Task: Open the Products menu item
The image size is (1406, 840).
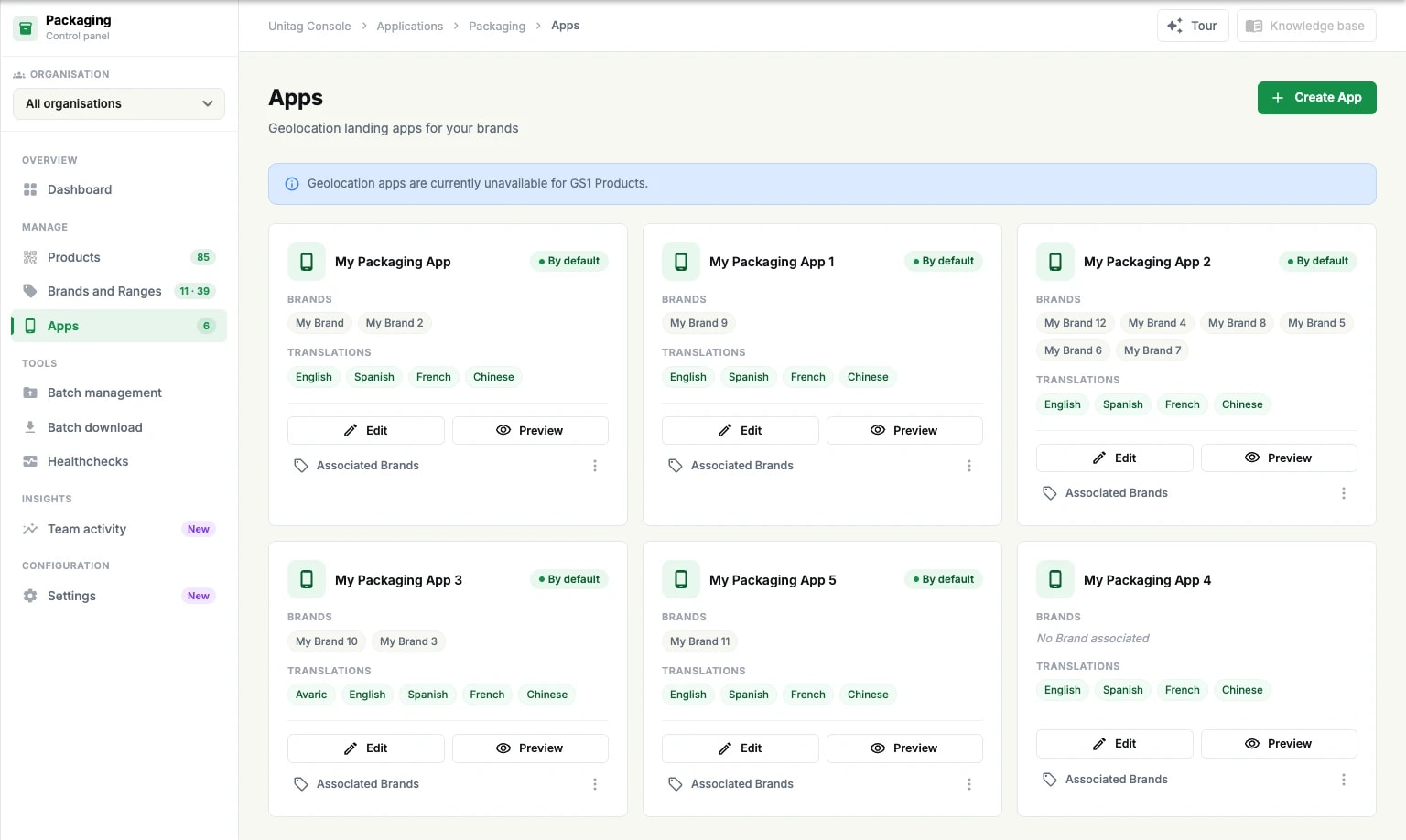Action: point(119,257)
